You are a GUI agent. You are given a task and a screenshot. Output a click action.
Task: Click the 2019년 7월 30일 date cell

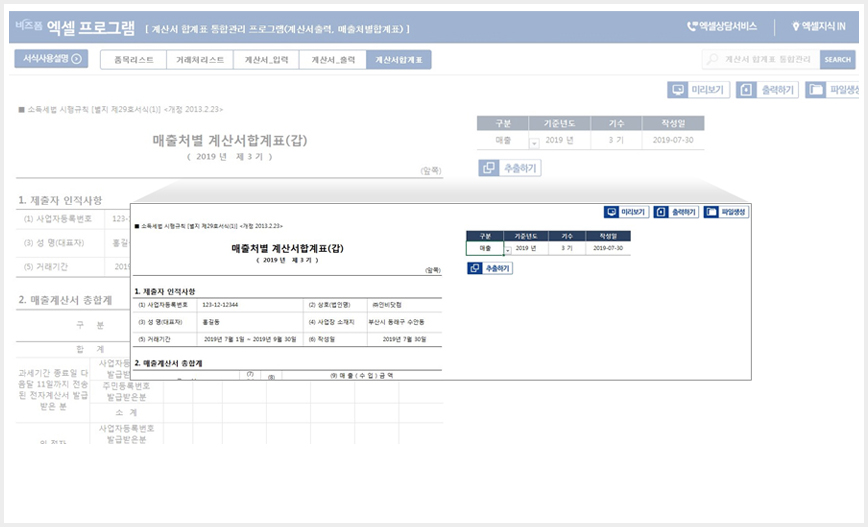coord(404,339)
